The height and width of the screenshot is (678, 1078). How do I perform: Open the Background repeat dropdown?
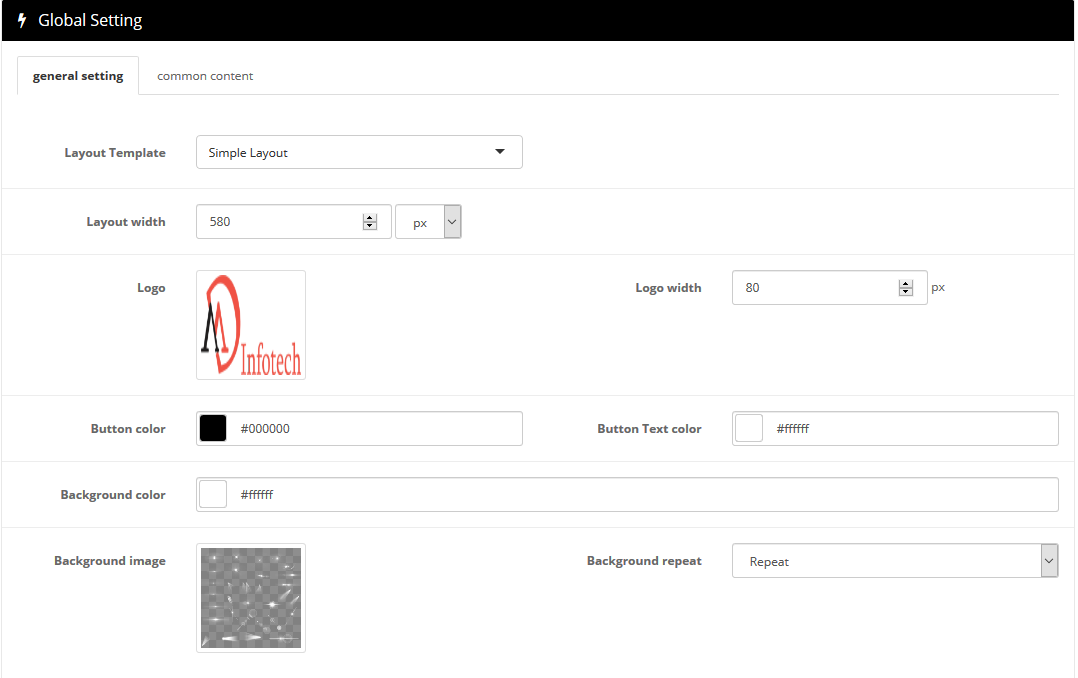895,561
